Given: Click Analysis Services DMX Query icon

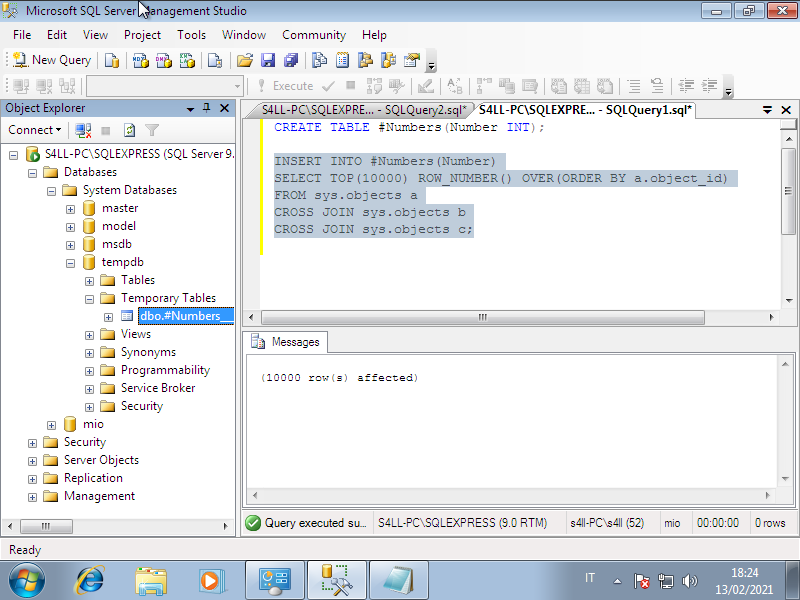Looking at the screenshot, I should click(x=164, y=60).
